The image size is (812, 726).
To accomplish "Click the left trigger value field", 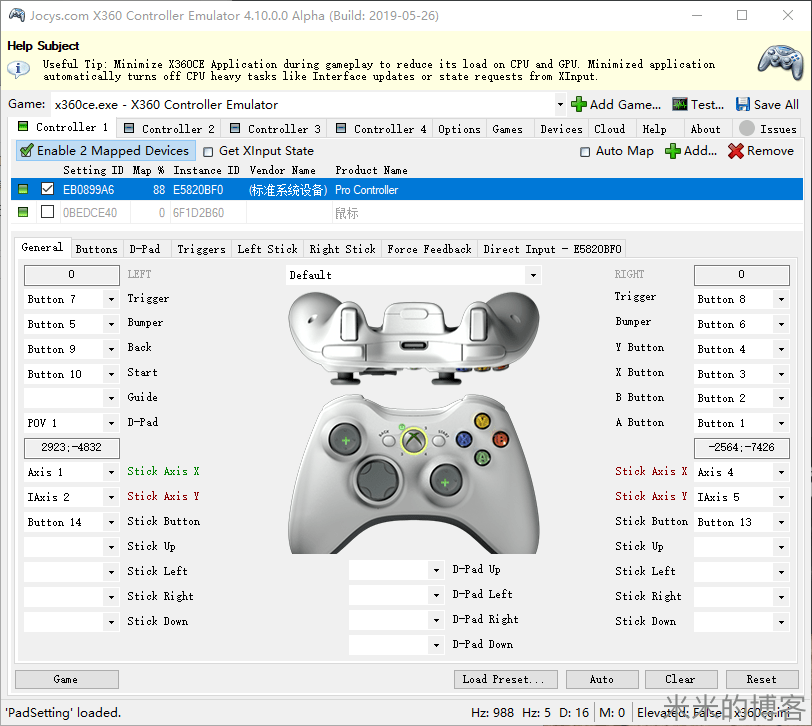I will click(71, 275).
